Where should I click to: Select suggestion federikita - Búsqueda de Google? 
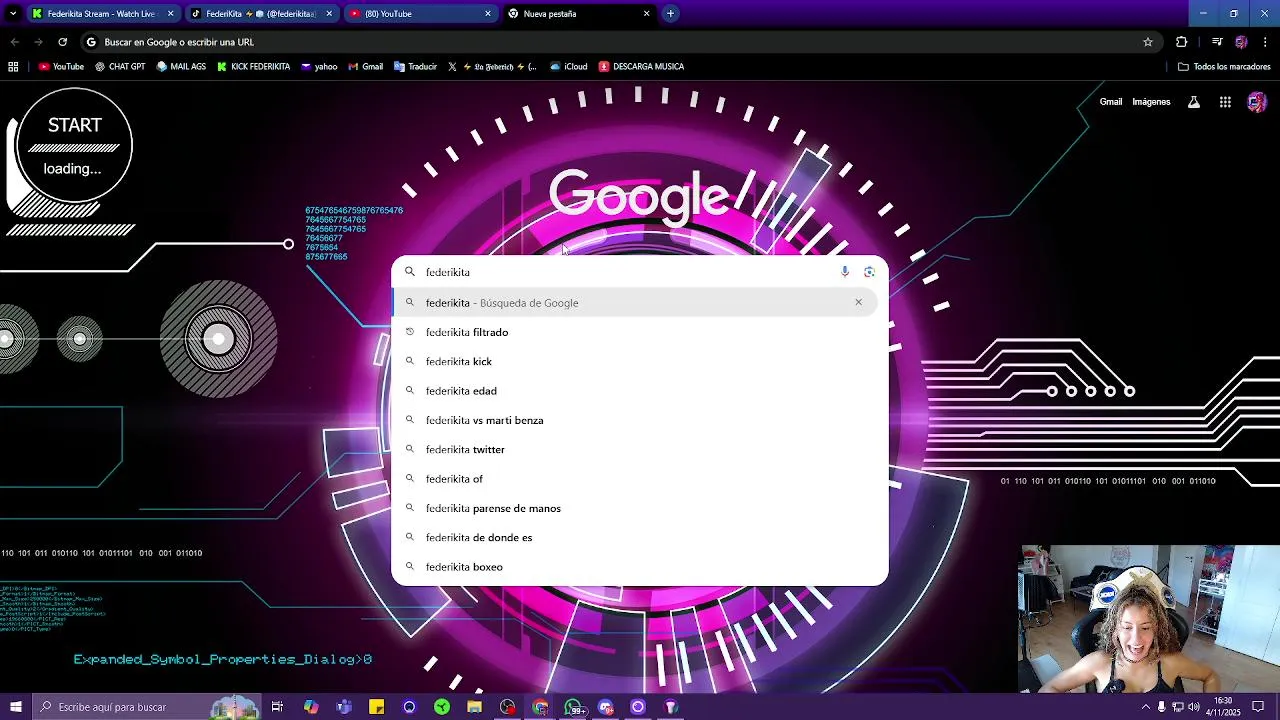635,303
